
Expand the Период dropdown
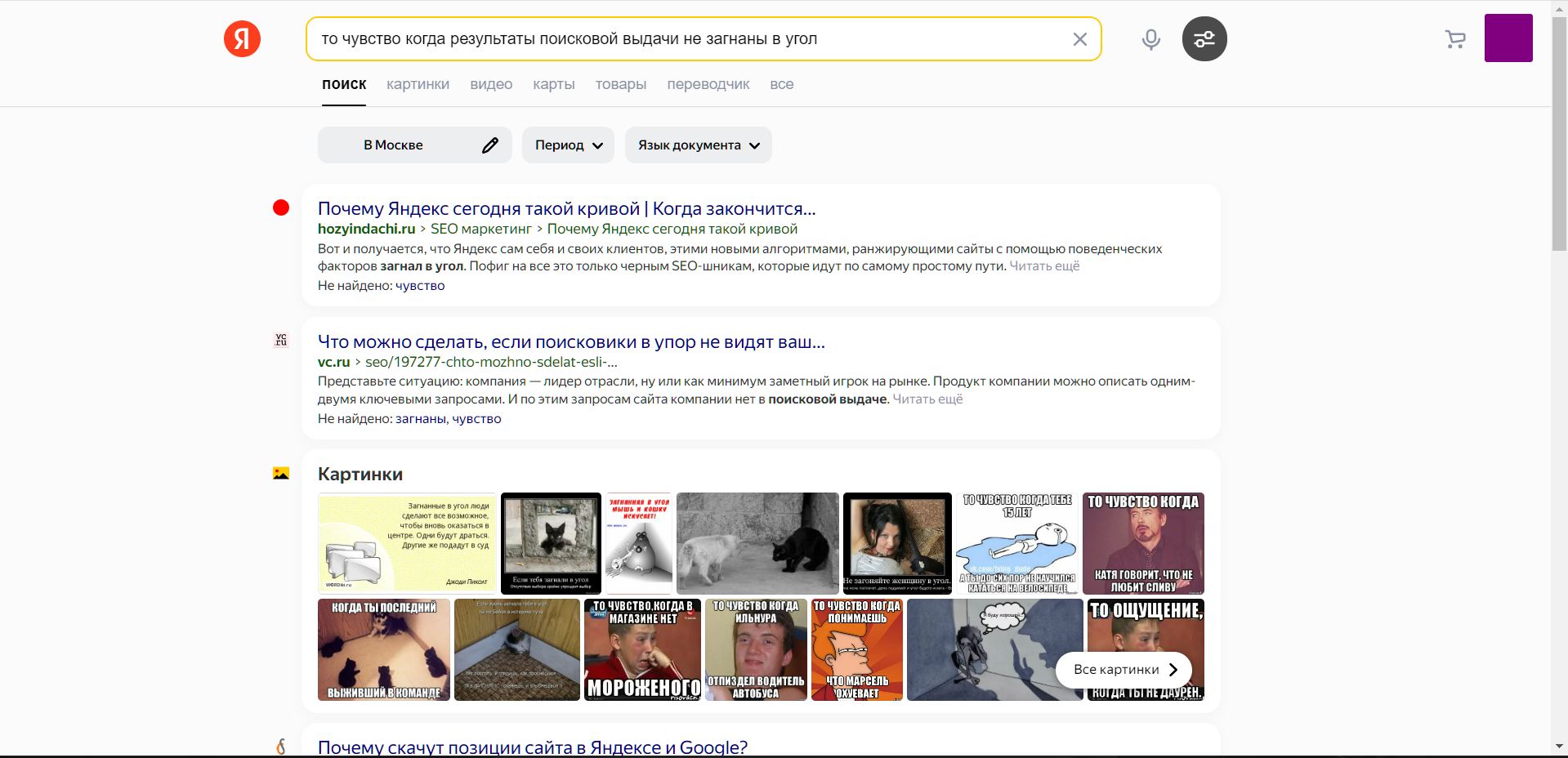click(x=568, y=145)
